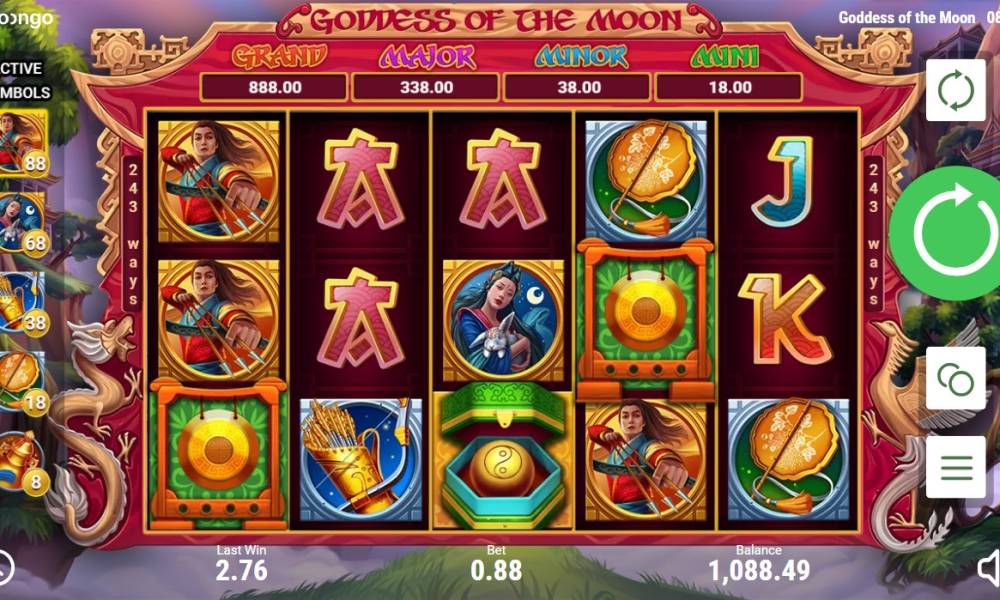Select the archer symbol worth 88 in sidebar
This screenshot has height=600, width=1000.
(22, 143)
